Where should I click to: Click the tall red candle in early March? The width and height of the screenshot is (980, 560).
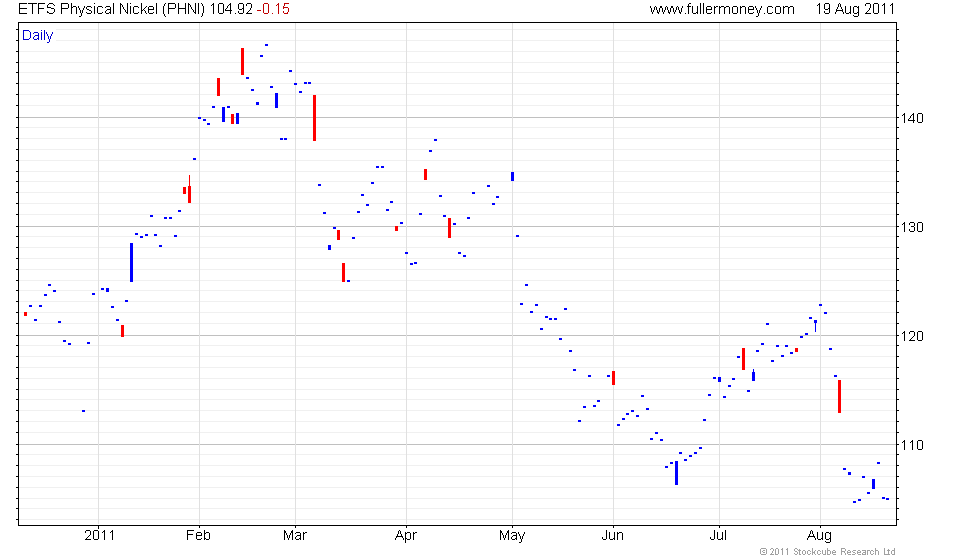click(x=314, y=118)
